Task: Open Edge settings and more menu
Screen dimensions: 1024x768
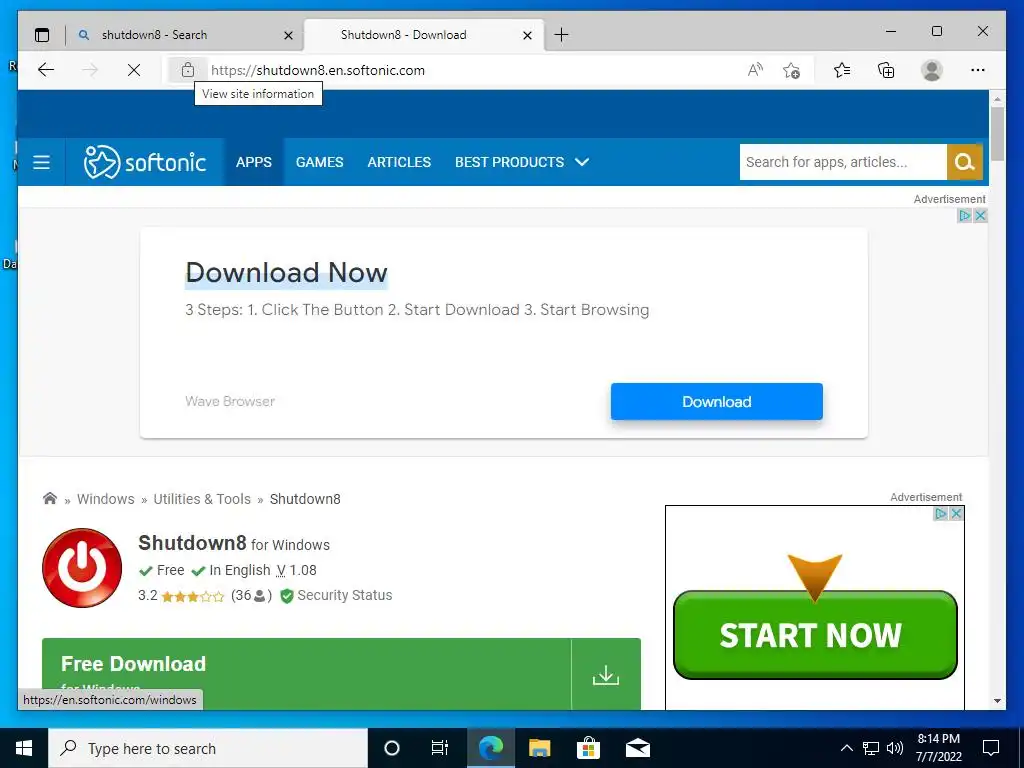Action: pos(978,70)
